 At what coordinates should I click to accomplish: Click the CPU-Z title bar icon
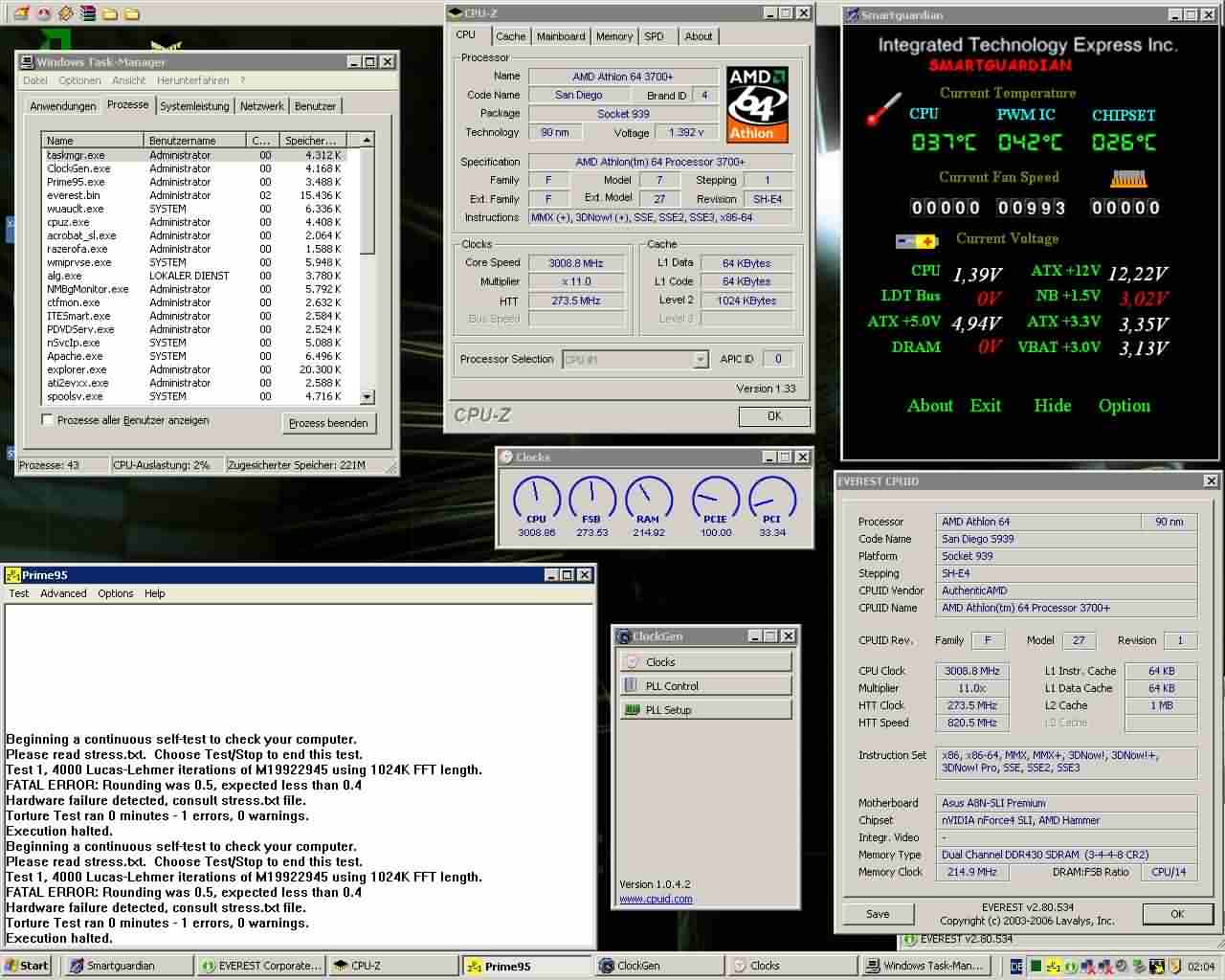pyautogui.click(x=456, y=13)
